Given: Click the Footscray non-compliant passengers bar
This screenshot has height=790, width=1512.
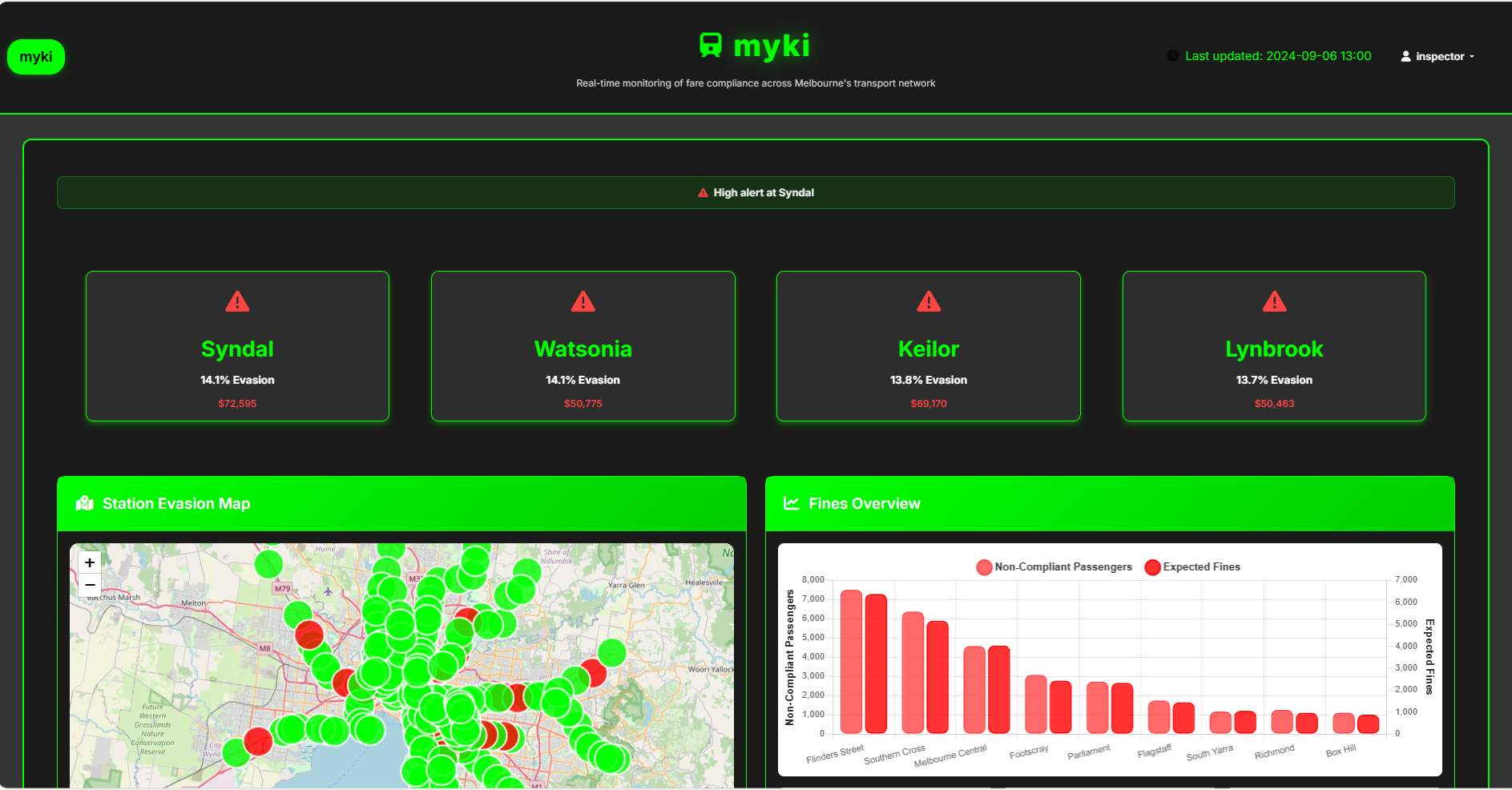Looking at the screenshot, I should pyautogui.click(x=1036, y=704).
